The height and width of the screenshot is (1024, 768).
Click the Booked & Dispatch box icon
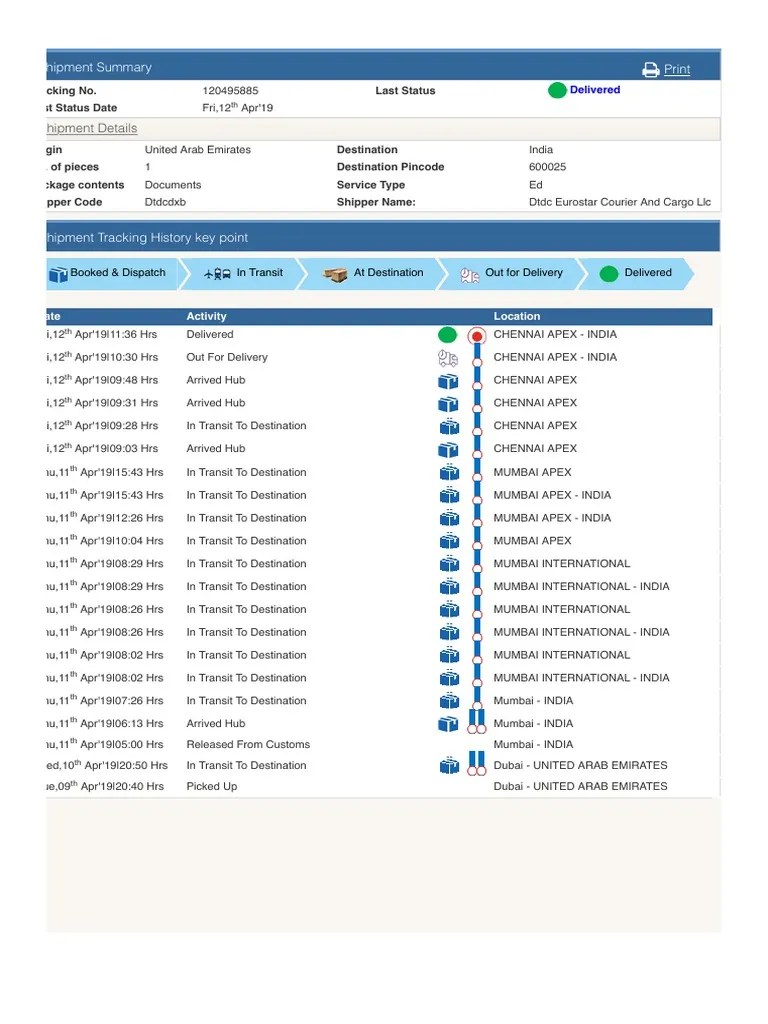tap(58, 274)
